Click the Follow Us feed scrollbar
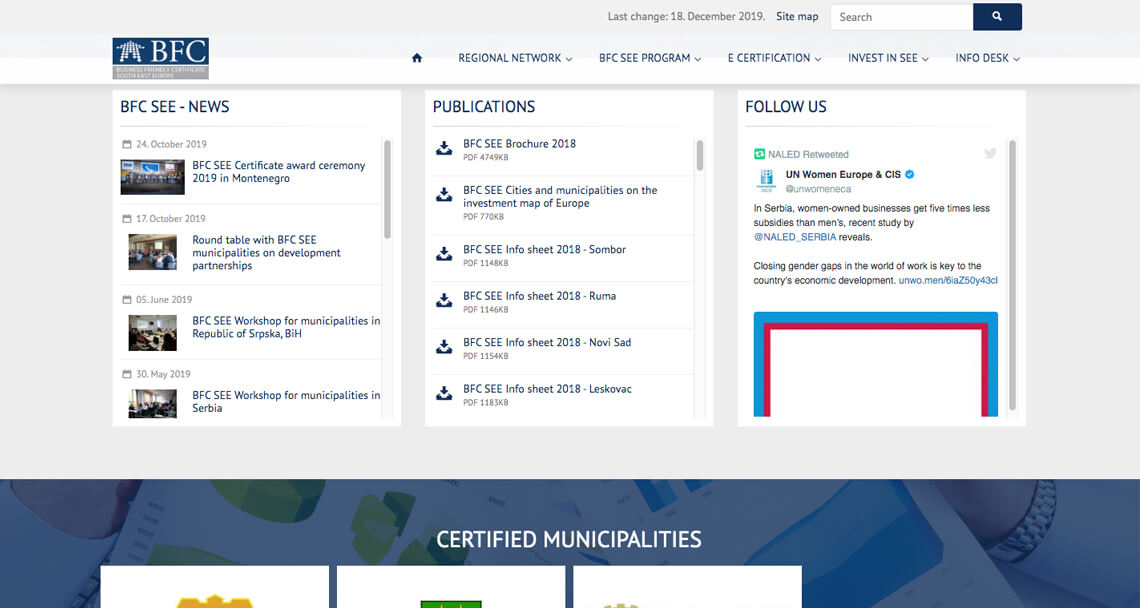Image resolution: width=1140 pixels, height=608 pixels. click(x=1012, y=276)
